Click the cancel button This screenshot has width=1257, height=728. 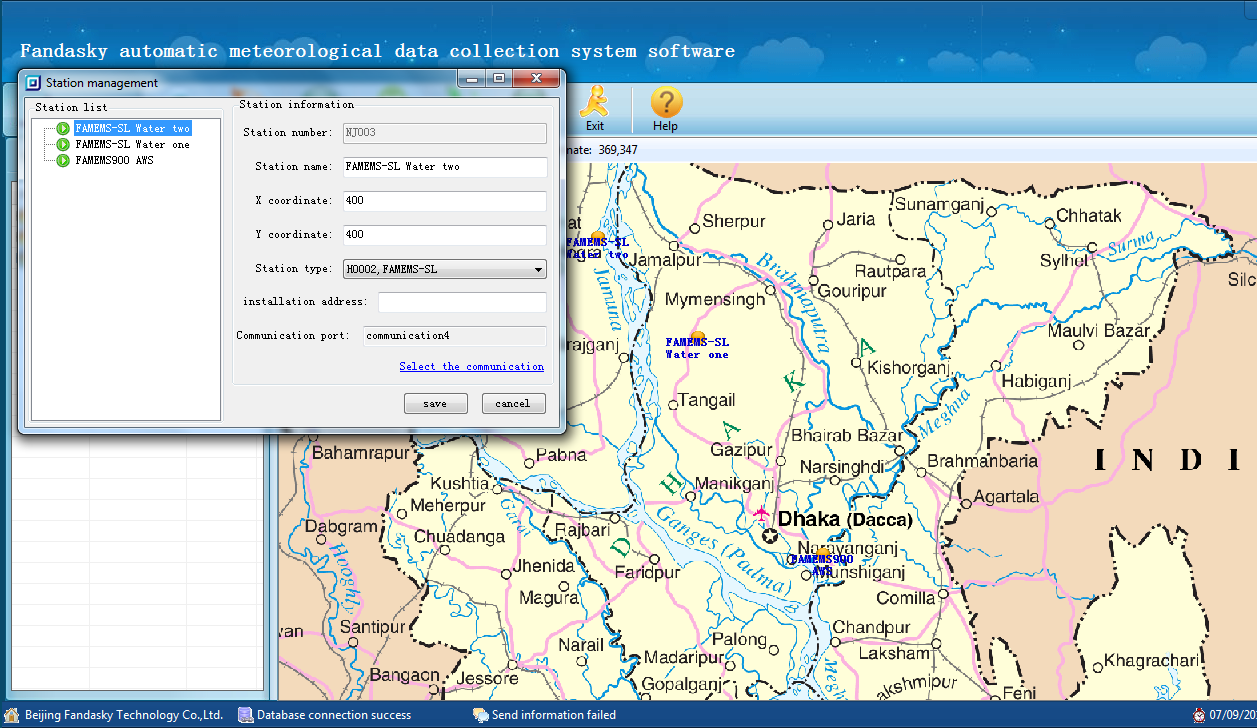click(x=513, y=403)
